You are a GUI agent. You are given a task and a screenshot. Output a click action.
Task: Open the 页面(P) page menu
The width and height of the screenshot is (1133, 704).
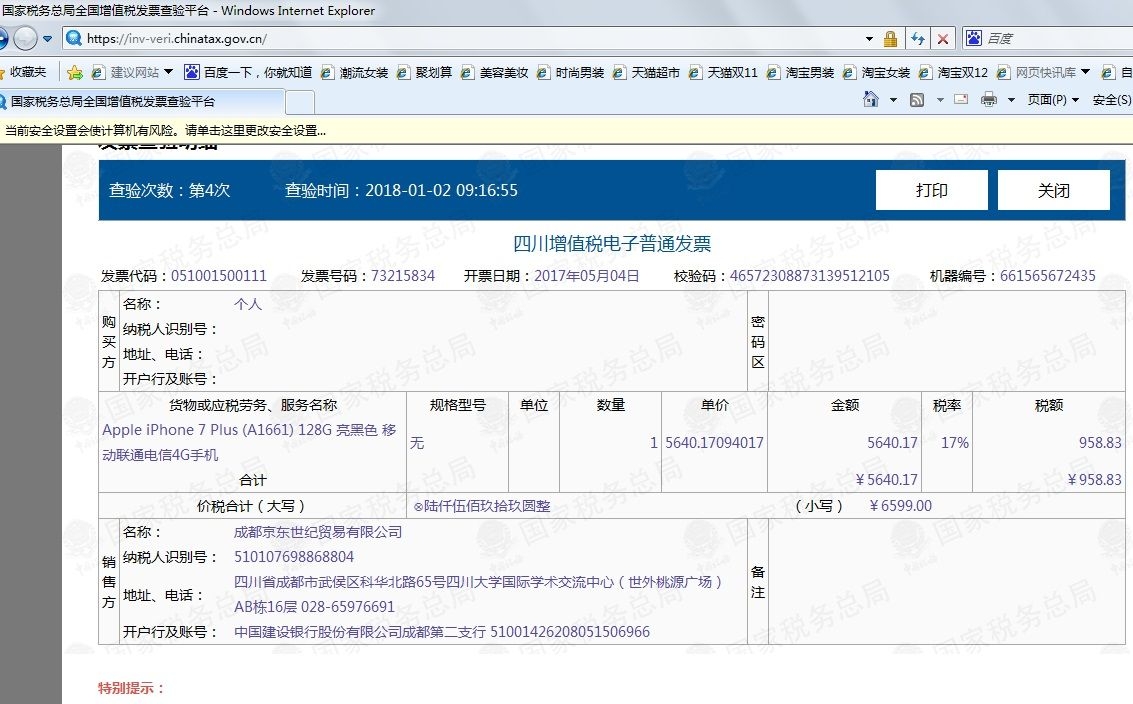1053,100
